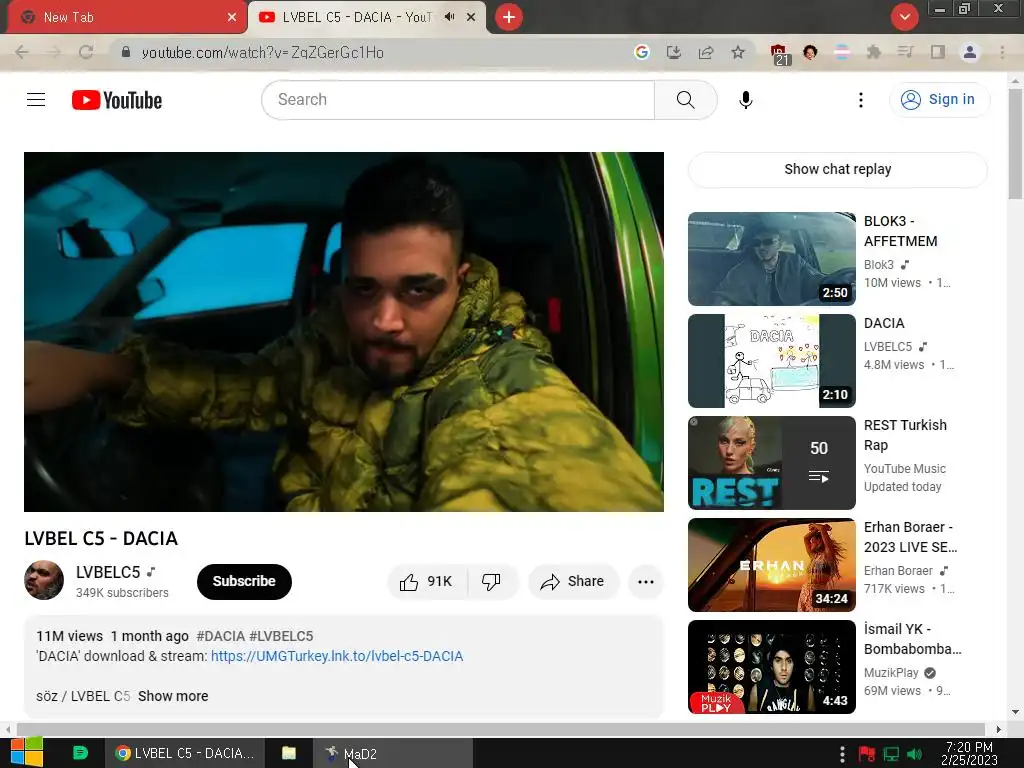Mute tab via speaker icon on tab
Screen dimensions: 1024x768
coord(449,17)
